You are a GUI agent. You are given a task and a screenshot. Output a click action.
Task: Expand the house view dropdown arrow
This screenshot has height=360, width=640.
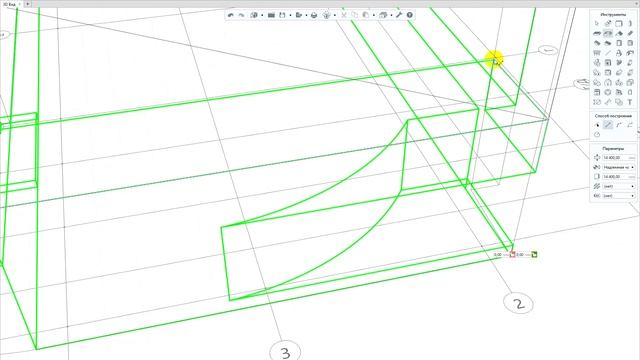391,15
